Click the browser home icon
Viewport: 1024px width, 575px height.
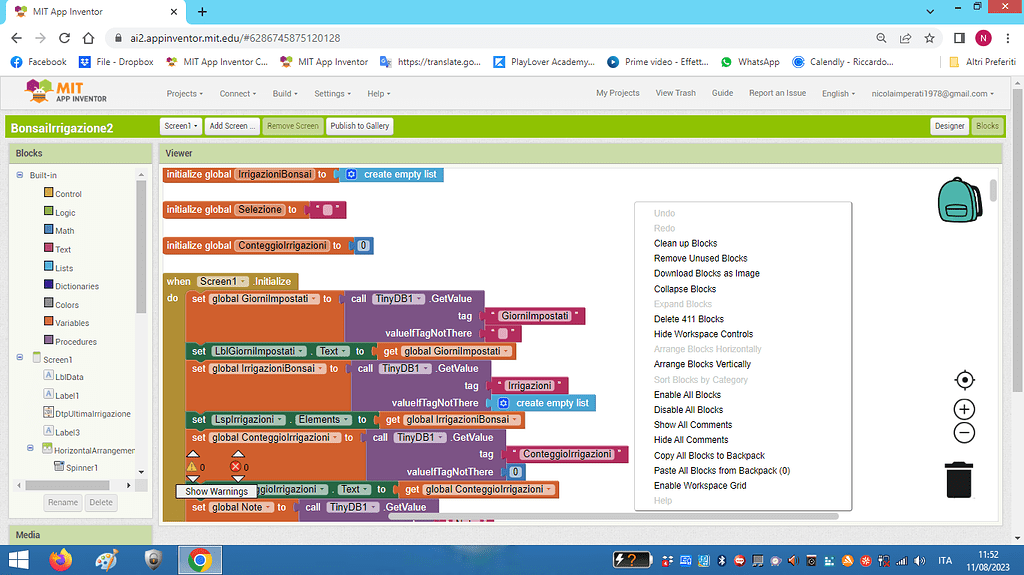88,38
